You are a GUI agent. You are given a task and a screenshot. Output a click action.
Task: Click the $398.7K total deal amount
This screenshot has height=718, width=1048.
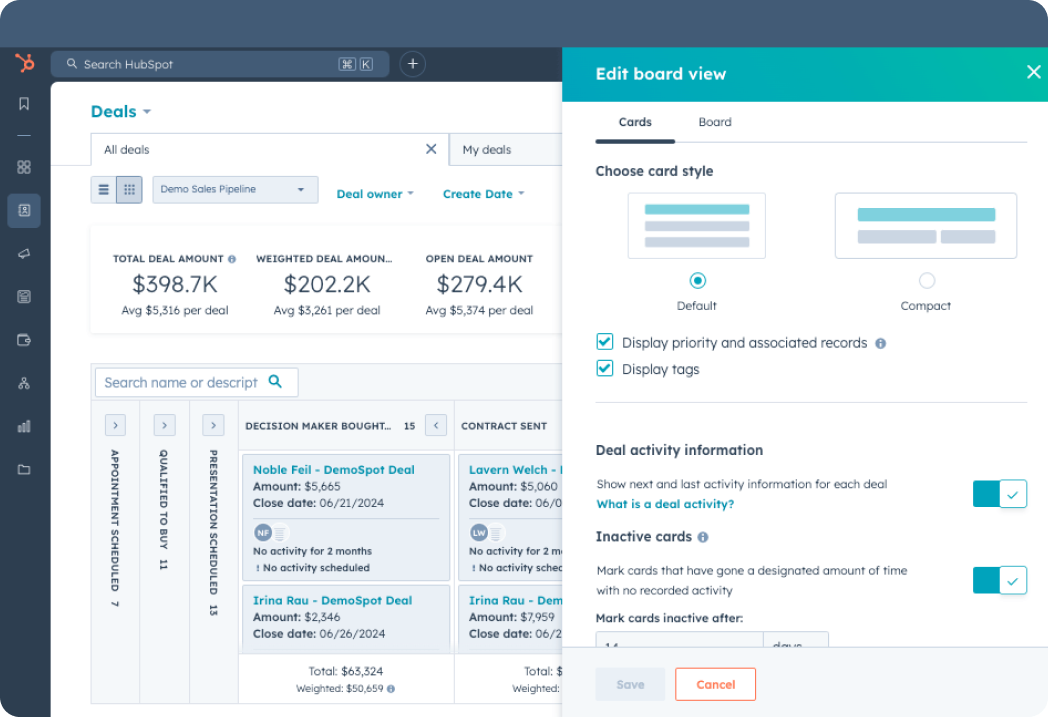175,285
